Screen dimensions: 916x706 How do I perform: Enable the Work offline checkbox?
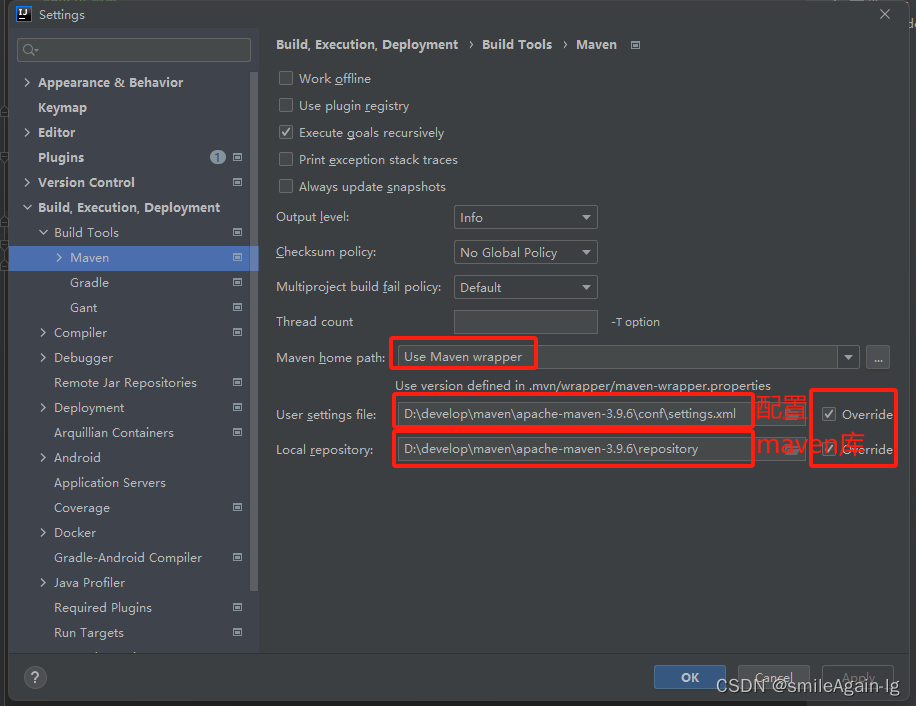tap(287, 79)
